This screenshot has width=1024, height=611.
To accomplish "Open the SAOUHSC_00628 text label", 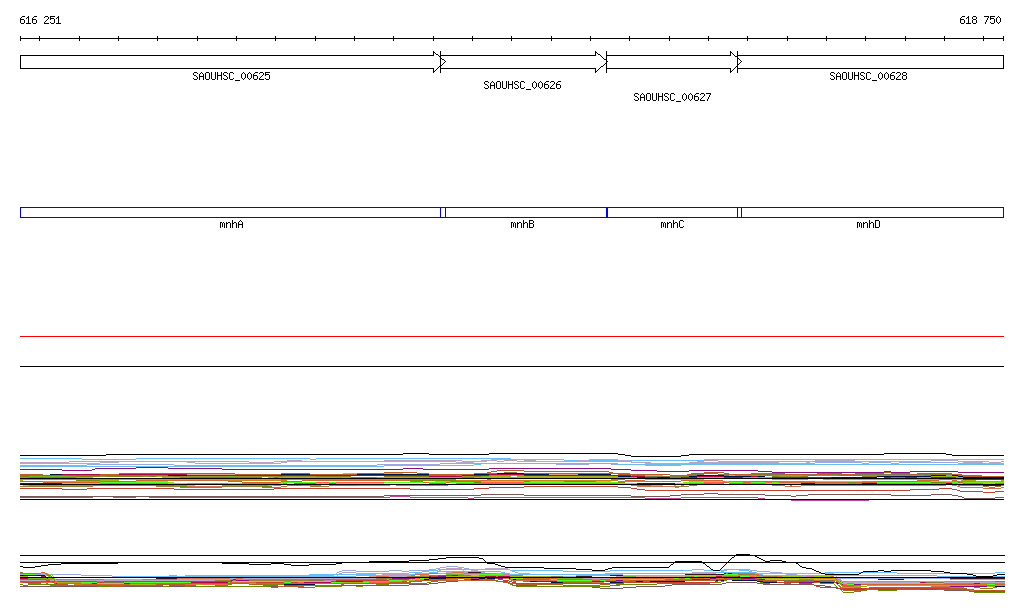I will [868, 77].
